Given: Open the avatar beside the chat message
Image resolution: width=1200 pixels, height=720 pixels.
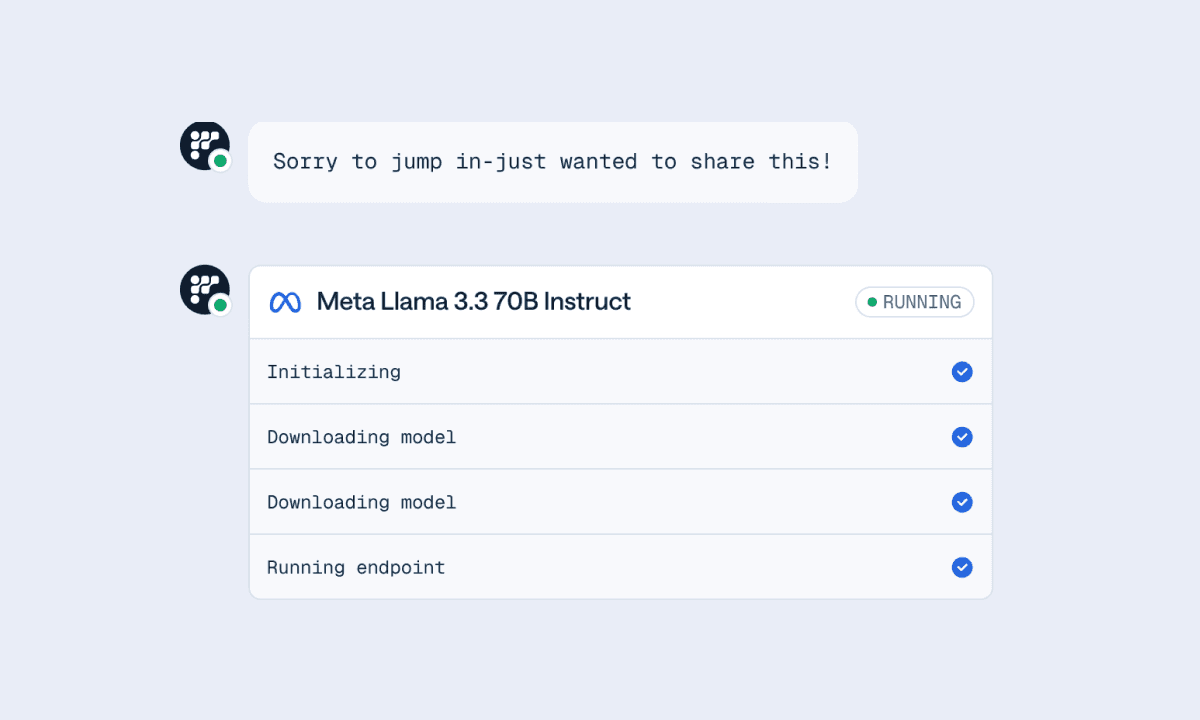Looking at the screenshot, I should pyautogui.click(x=204, y=146).
